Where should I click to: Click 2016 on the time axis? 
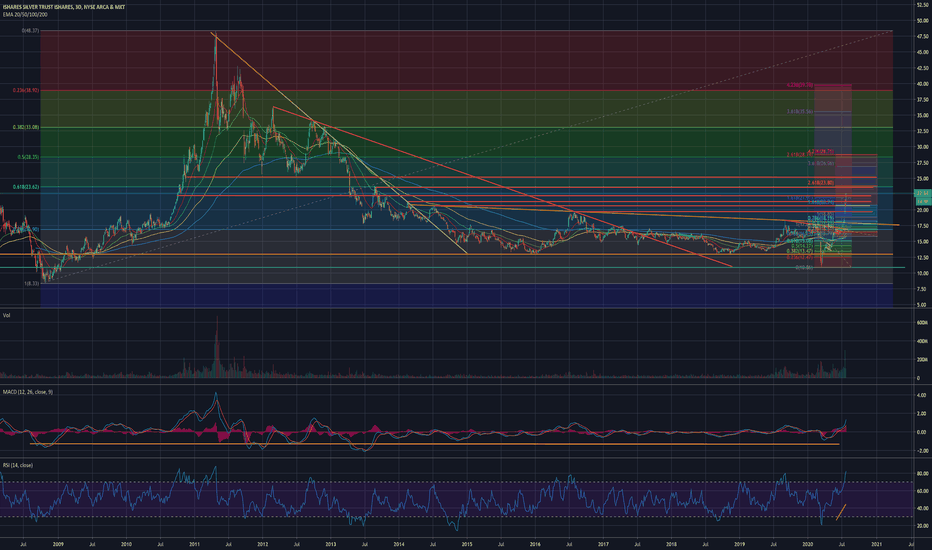(x=535, y=543)
